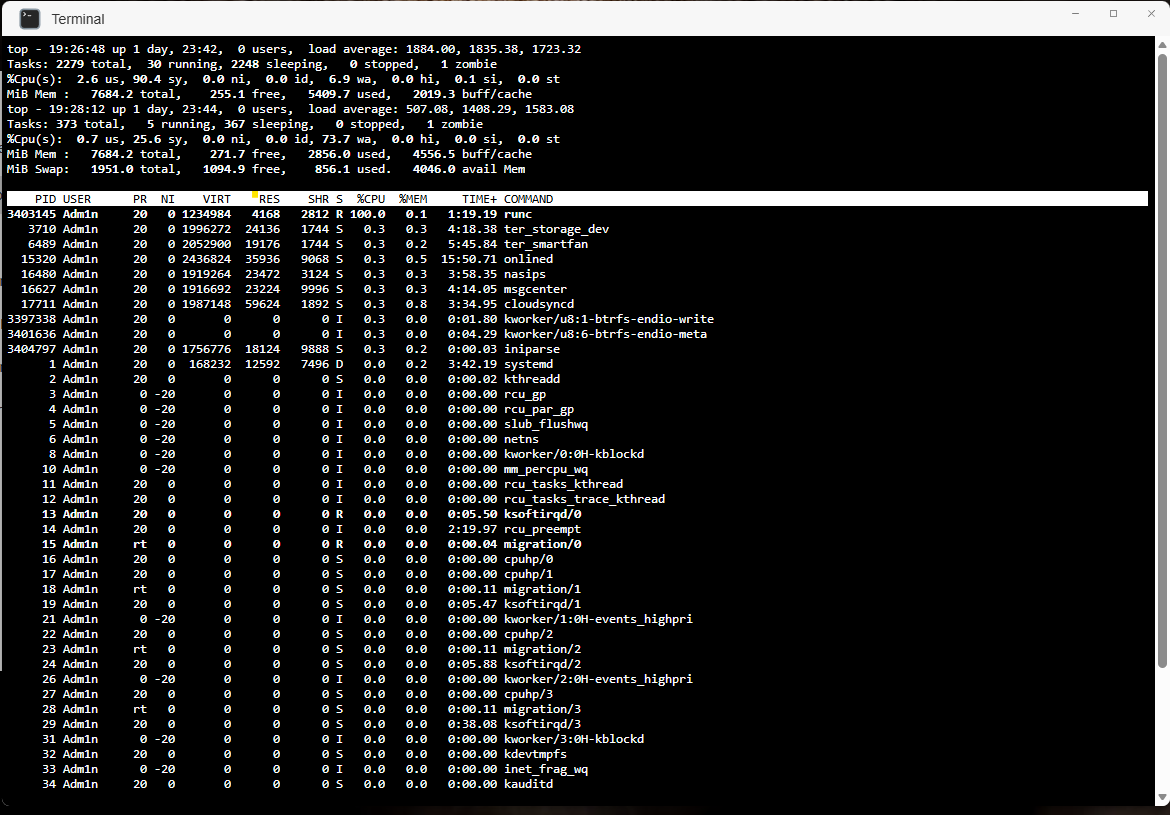
Task: Click the 2436824 VIRT value for onlined
Action: click(207, 259)
